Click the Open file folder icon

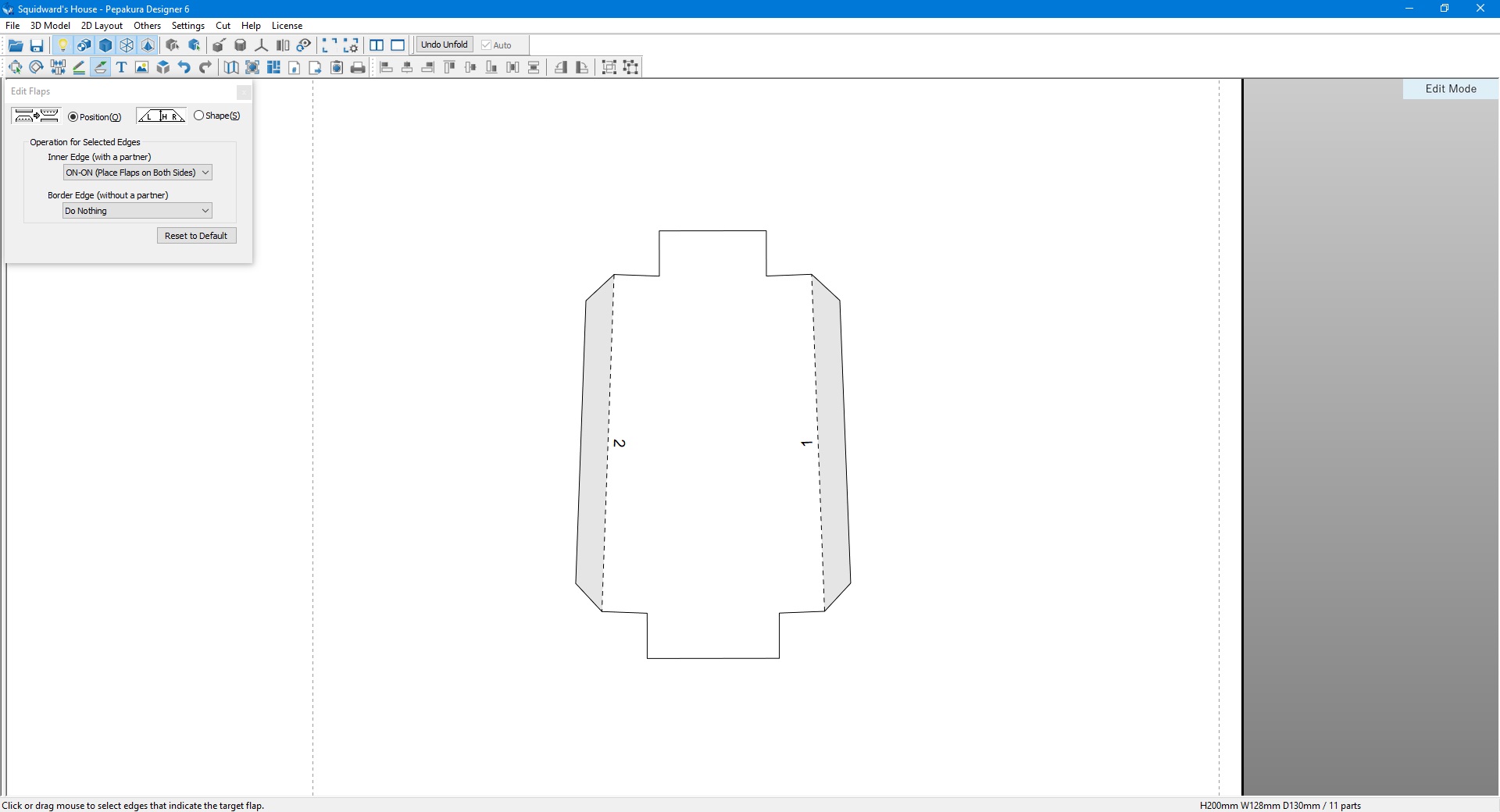(x=16, y=45)
